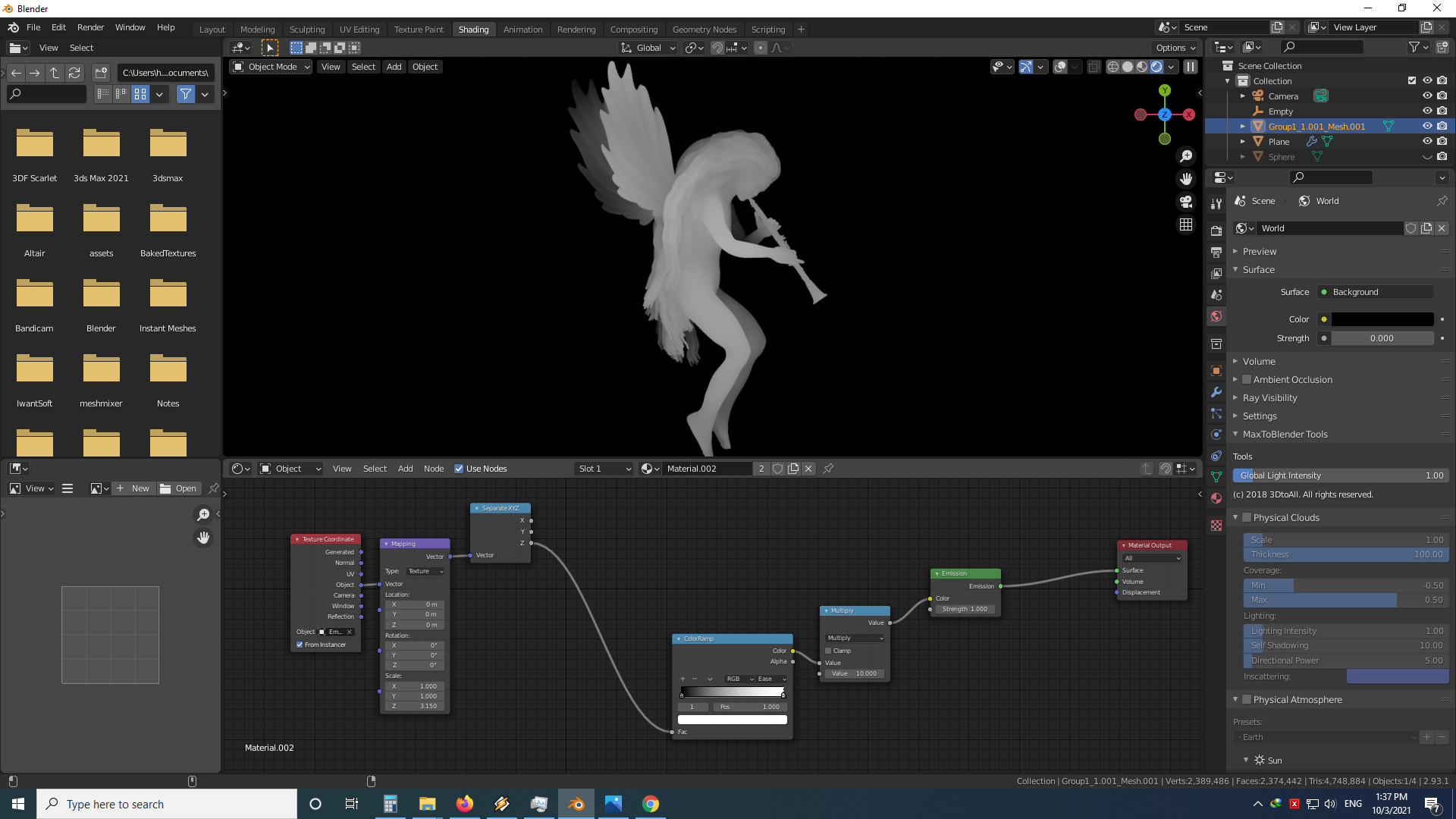
Task: Hide Plane in viewport via eye icon
Action: pos(1427,142)
